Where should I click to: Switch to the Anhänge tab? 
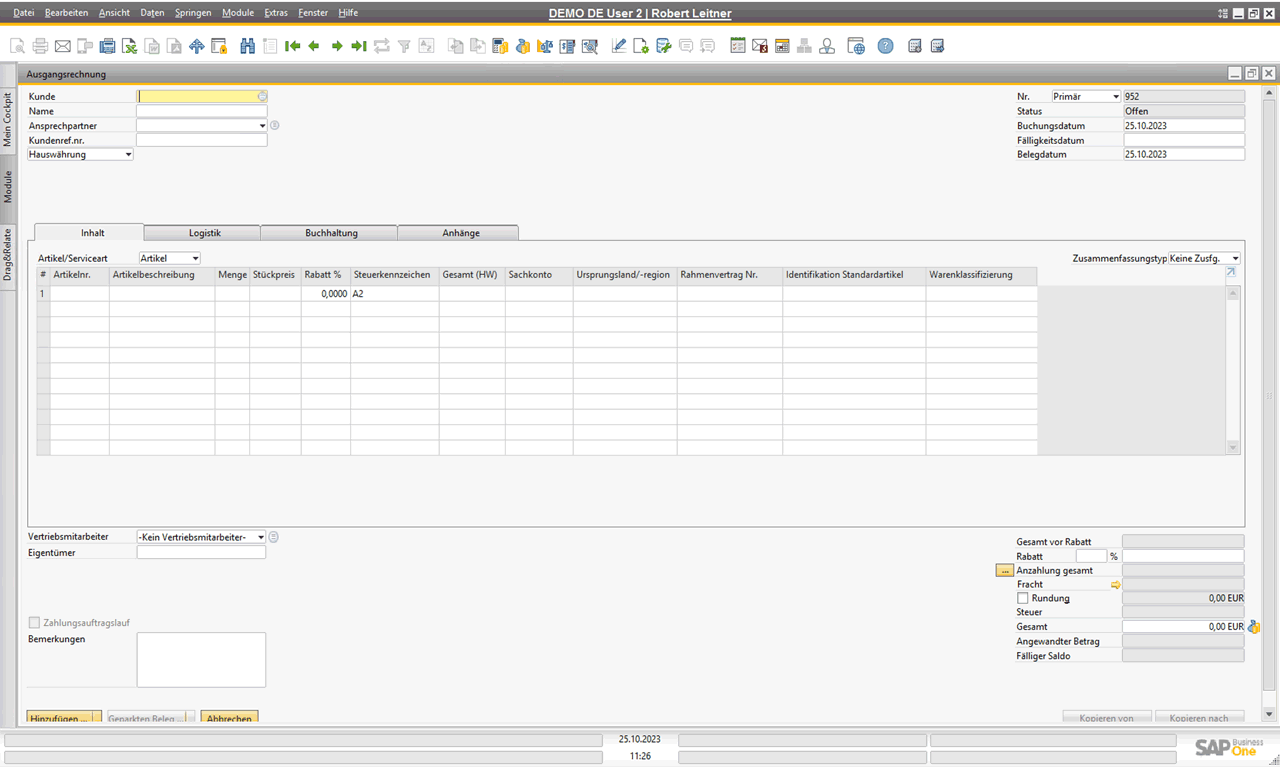460,233
